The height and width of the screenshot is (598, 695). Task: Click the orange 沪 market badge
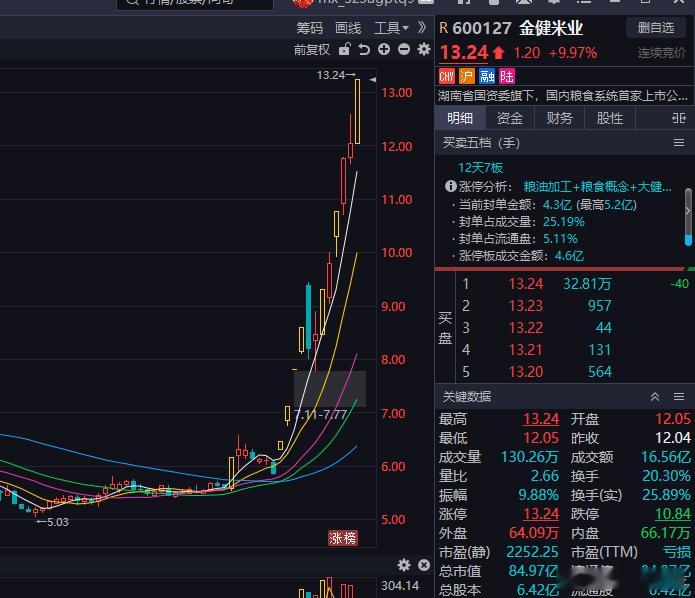pyautogui.click(x=467, y=76)
